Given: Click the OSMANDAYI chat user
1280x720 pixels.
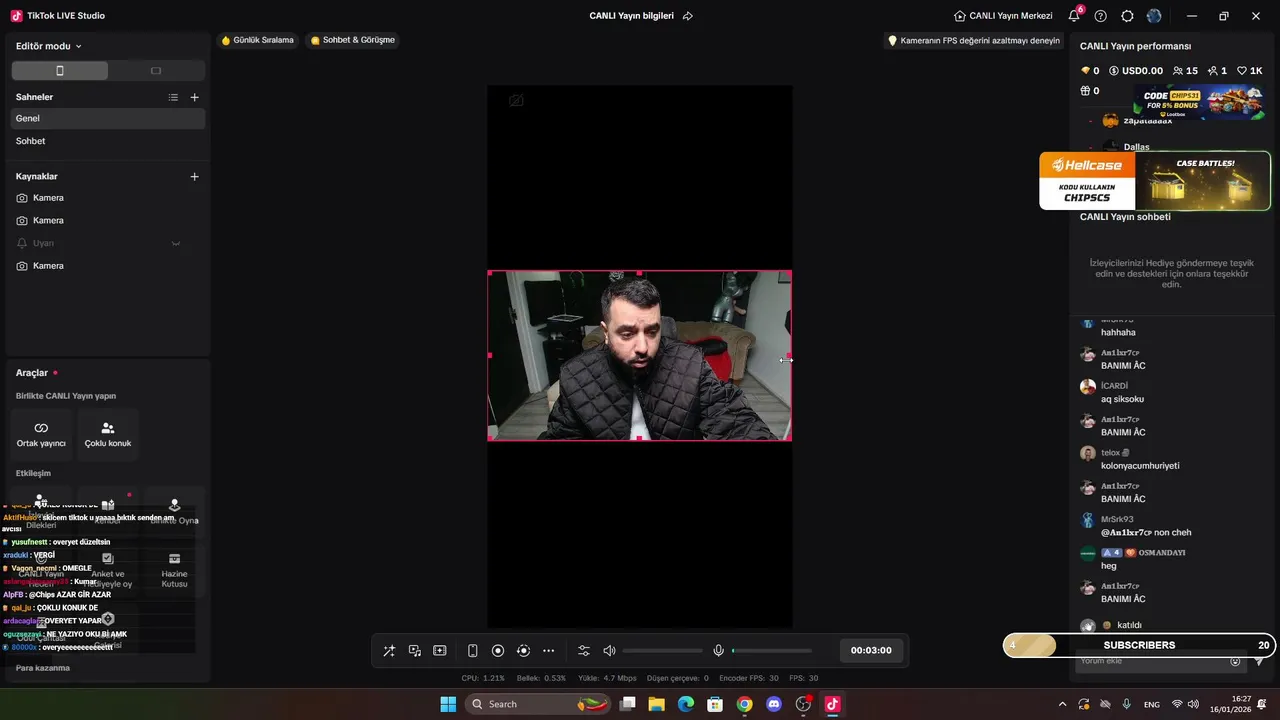Looking at the screenshot, I should coord(1162,552).
